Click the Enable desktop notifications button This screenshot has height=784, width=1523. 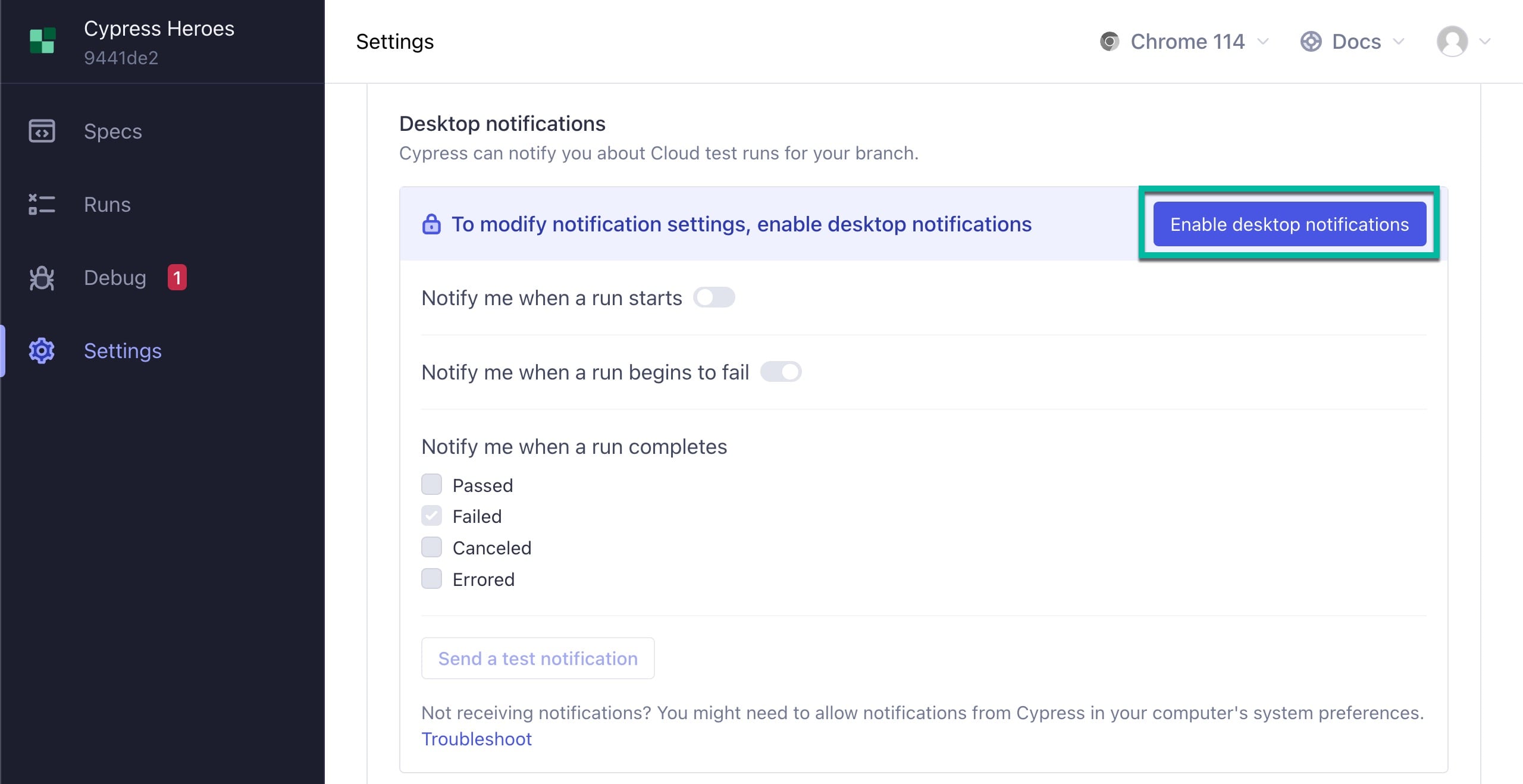(x=1291, y=224)
